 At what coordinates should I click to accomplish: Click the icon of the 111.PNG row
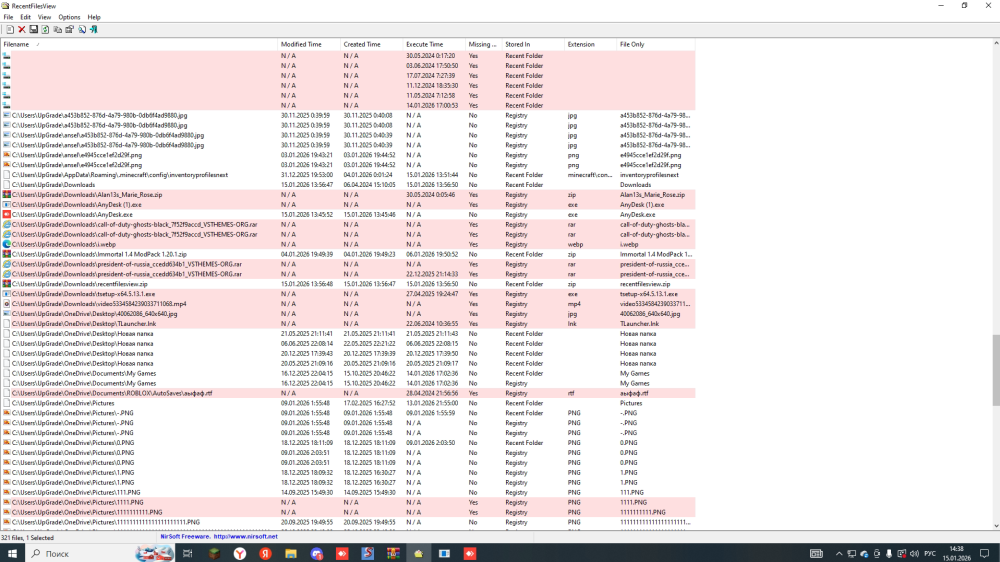[6, 492]
